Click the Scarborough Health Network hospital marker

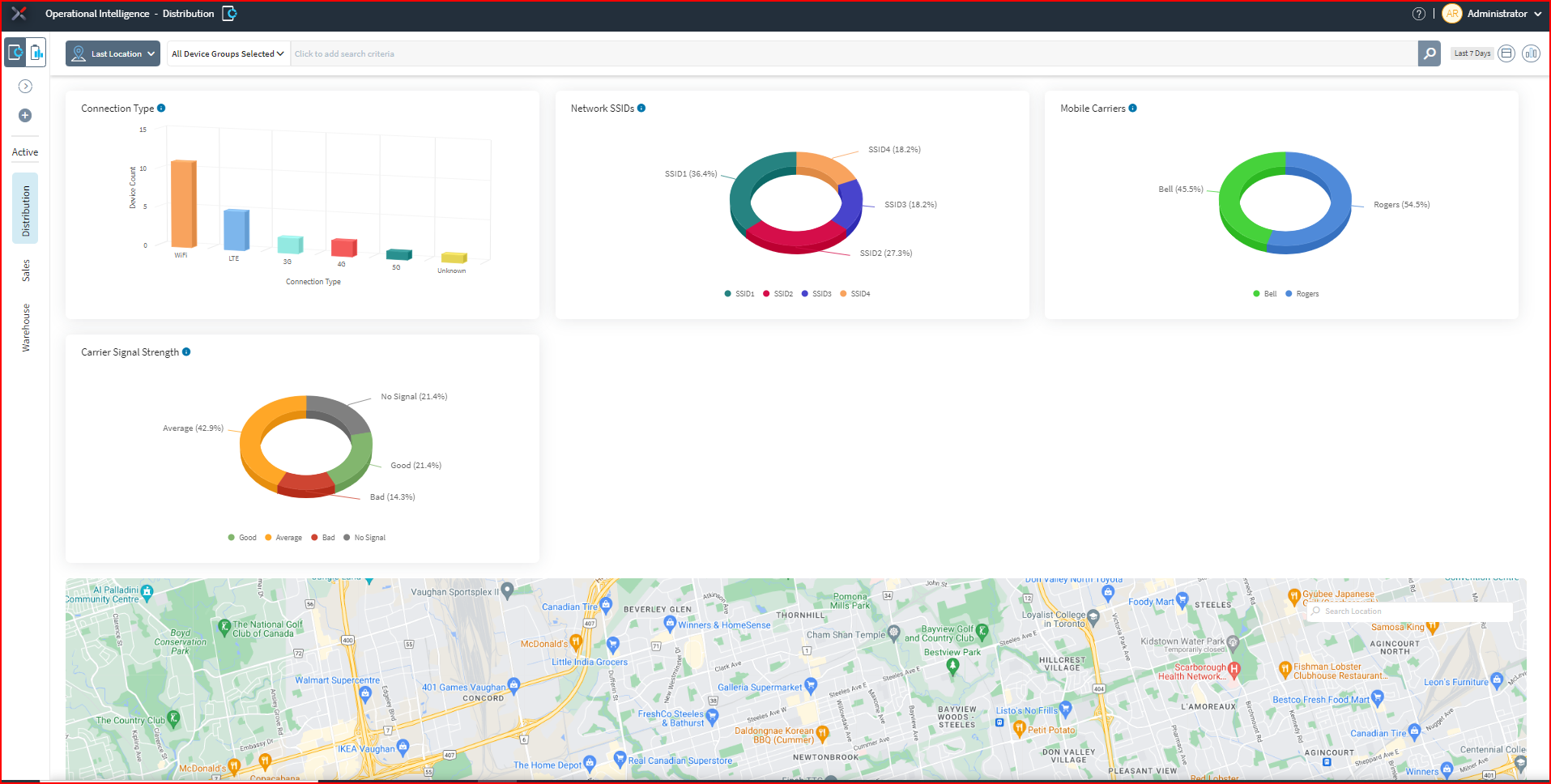point(1234,669)
